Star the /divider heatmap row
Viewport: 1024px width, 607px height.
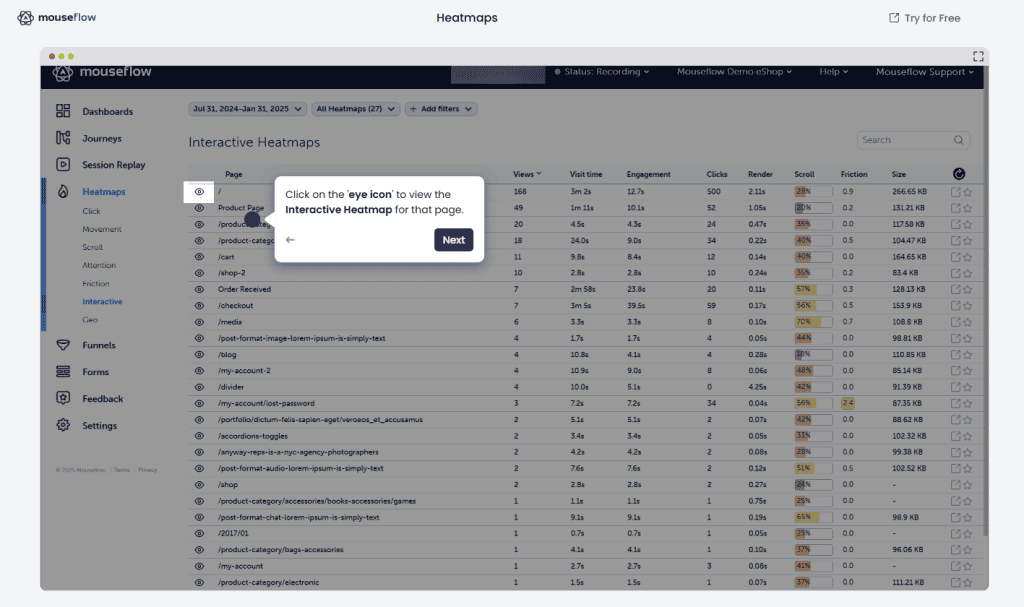pos(967,387)
